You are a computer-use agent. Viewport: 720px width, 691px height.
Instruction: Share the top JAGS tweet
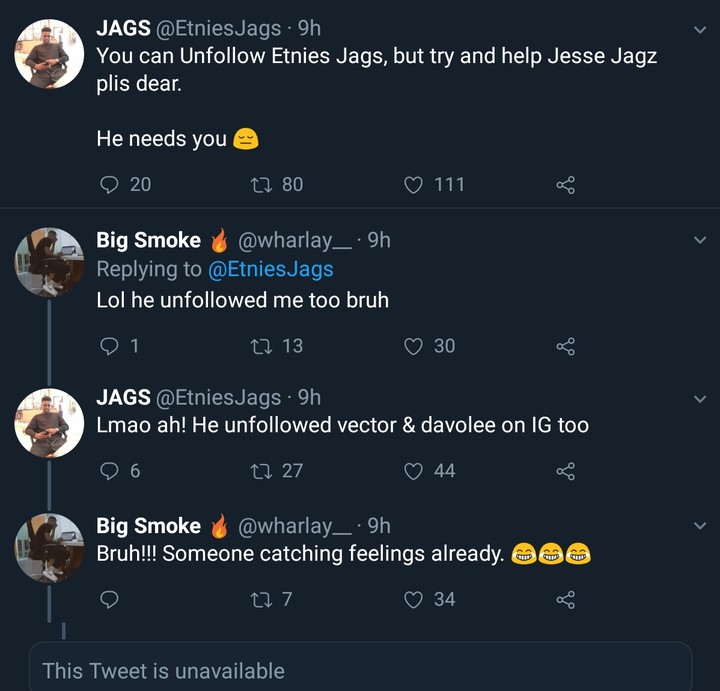tap(565, 185)
